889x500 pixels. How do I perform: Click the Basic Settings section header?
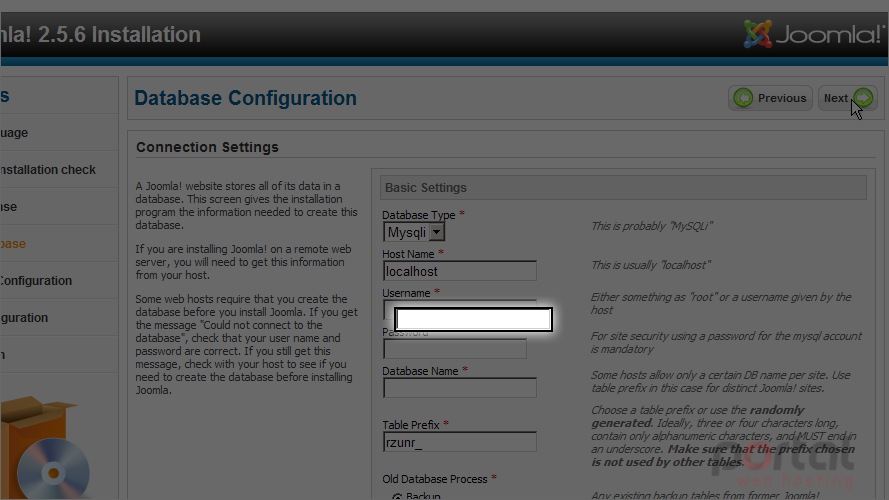click(x=623, y=188)
